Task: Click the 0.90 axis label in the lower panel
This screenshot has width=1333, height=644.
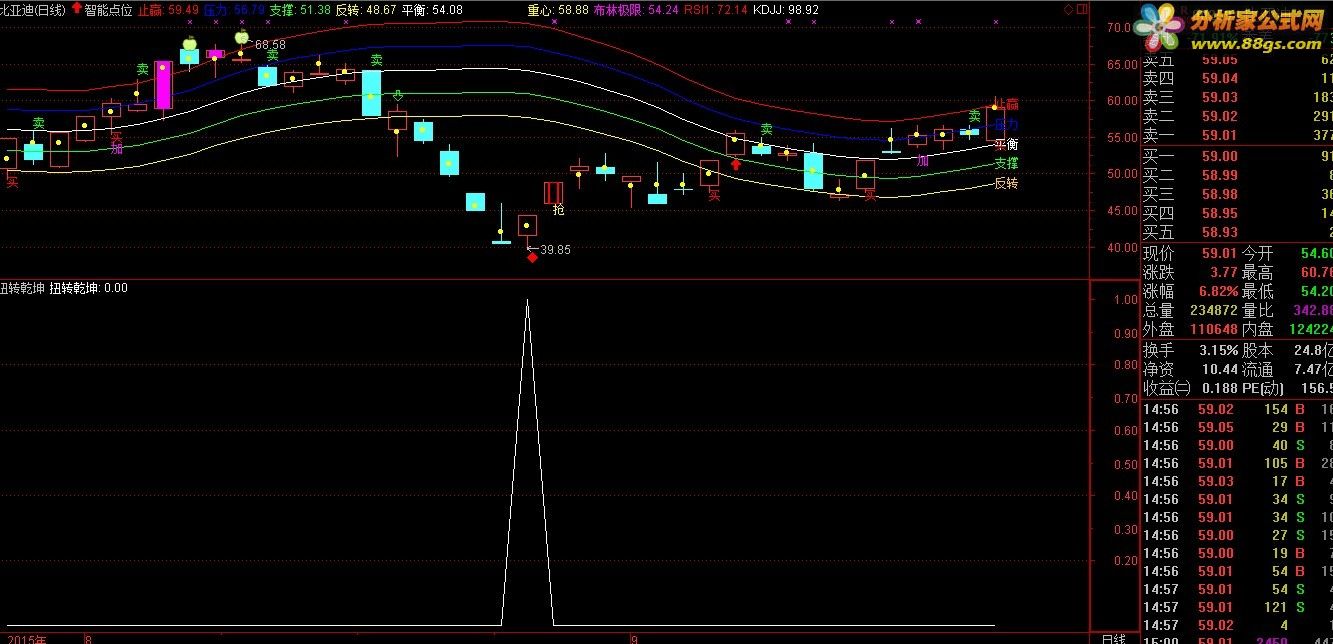Action: click(x=1125, y=335)
